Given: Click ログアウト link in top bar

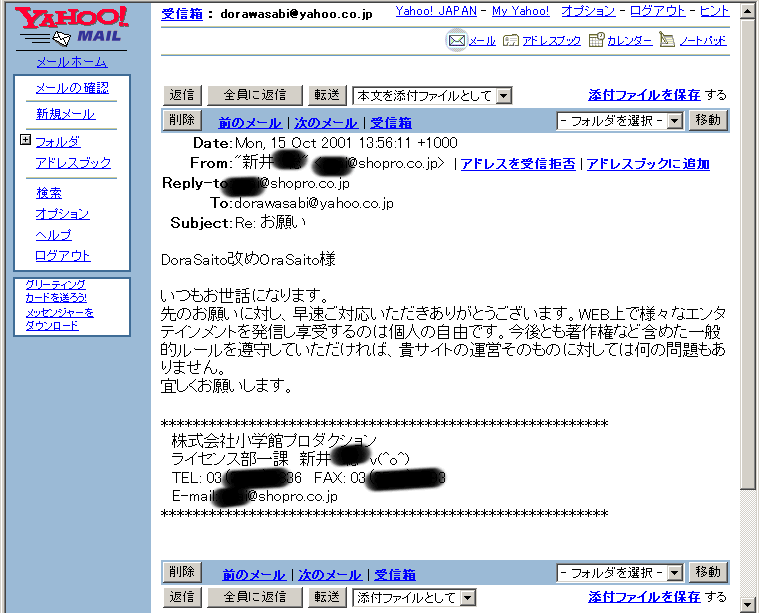Looking at the screenshot, I should (x=657, y=11).
